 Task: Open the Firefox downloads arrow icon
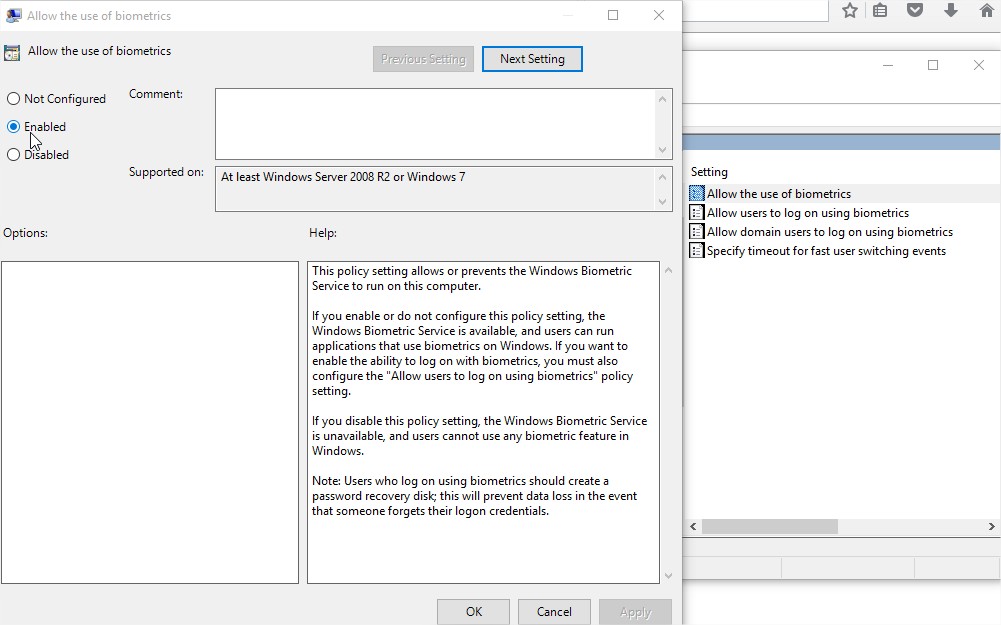[x=948, y=10]
